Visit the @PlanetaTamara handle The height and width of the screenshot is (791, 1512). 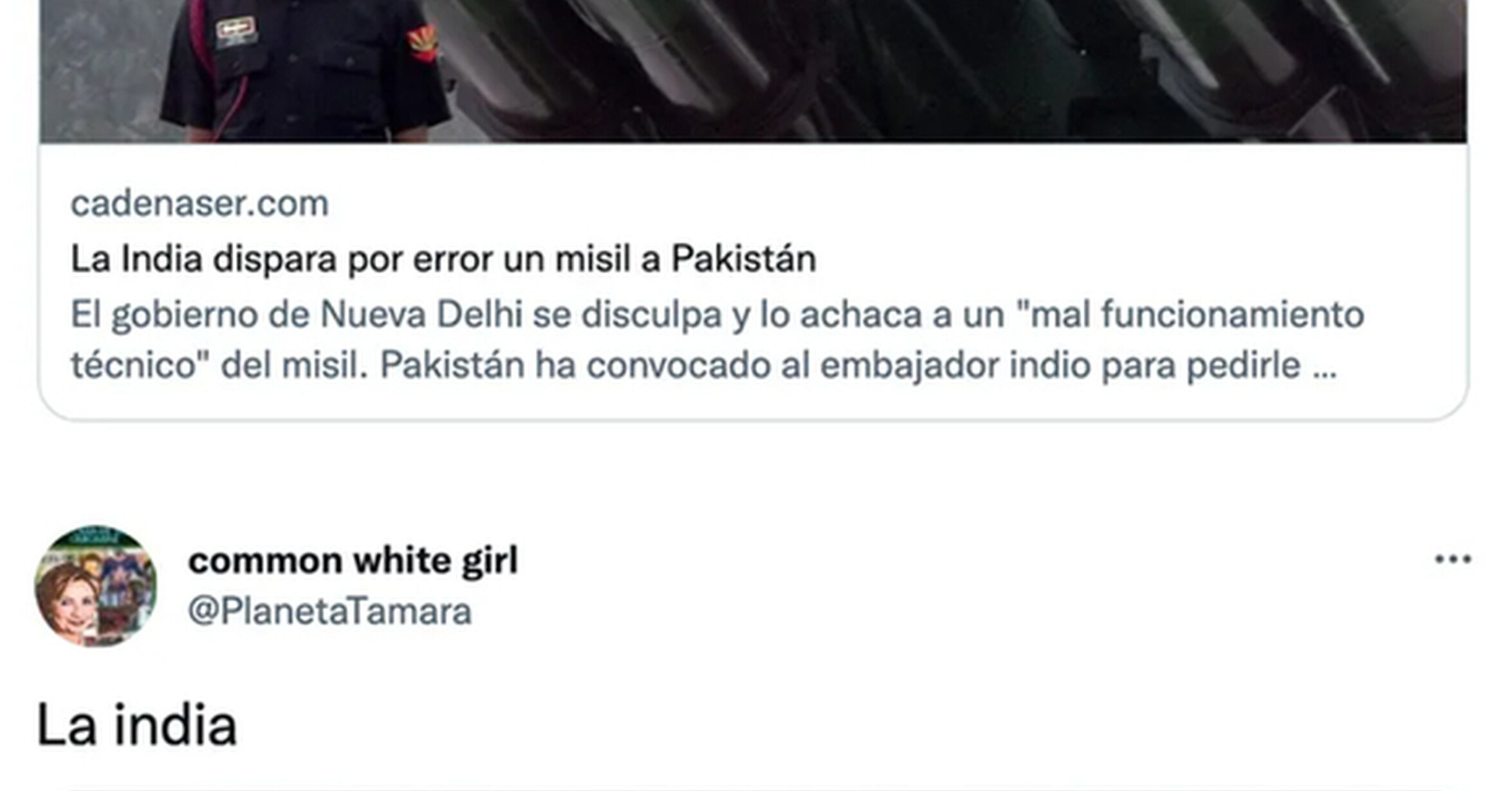(329, 611)
